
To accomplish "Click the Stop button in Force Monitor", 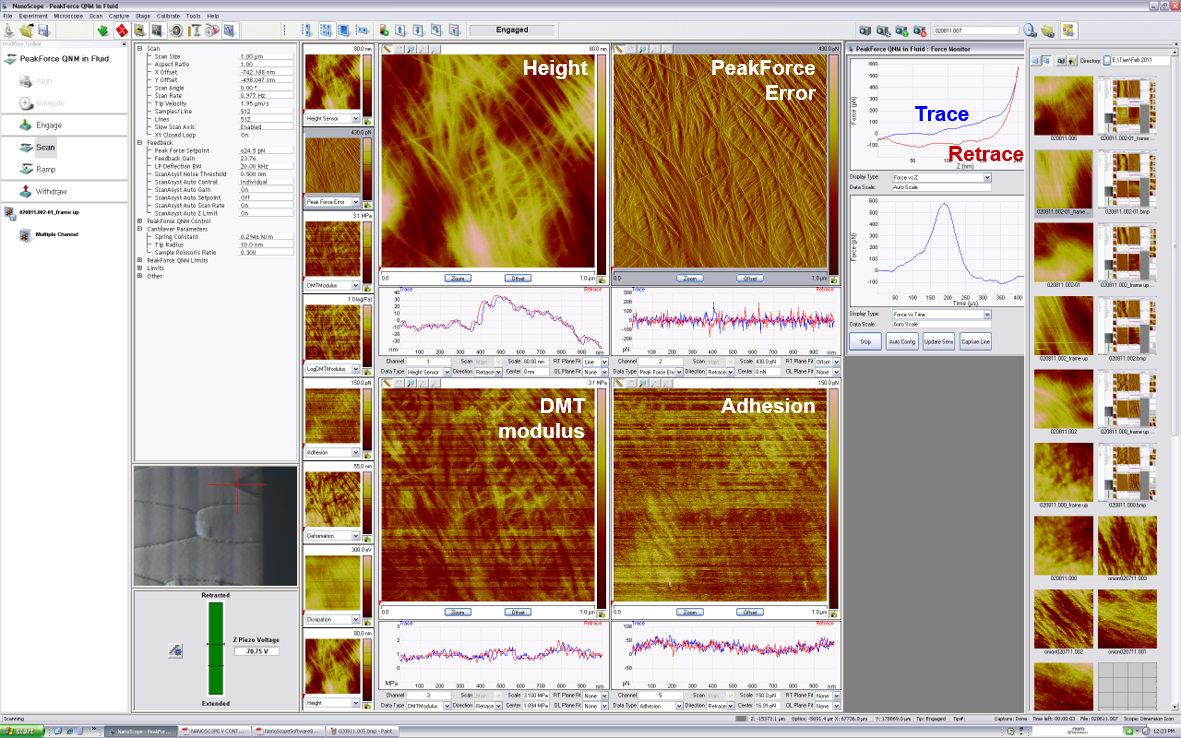I will 865,342.
